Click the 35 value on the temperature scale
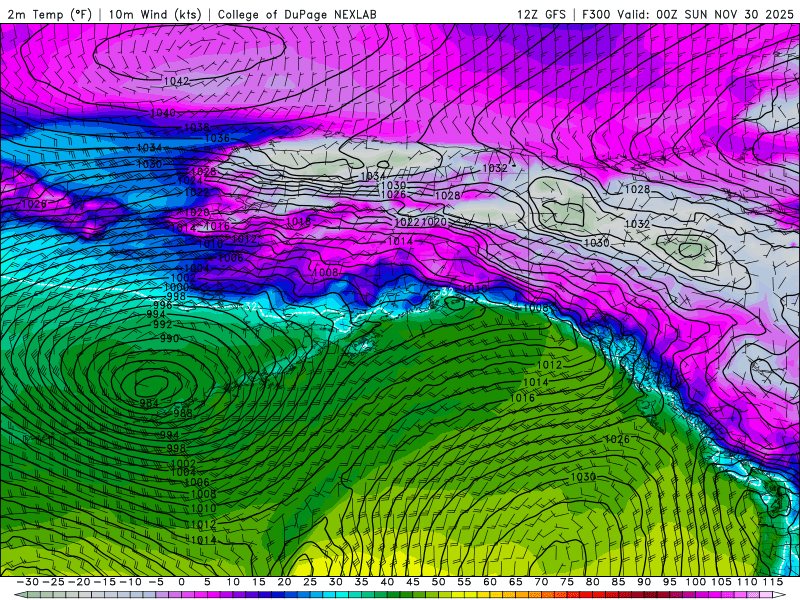Image resolution: width=800 pixels, height=600 pixels. [x=361, y=582]
